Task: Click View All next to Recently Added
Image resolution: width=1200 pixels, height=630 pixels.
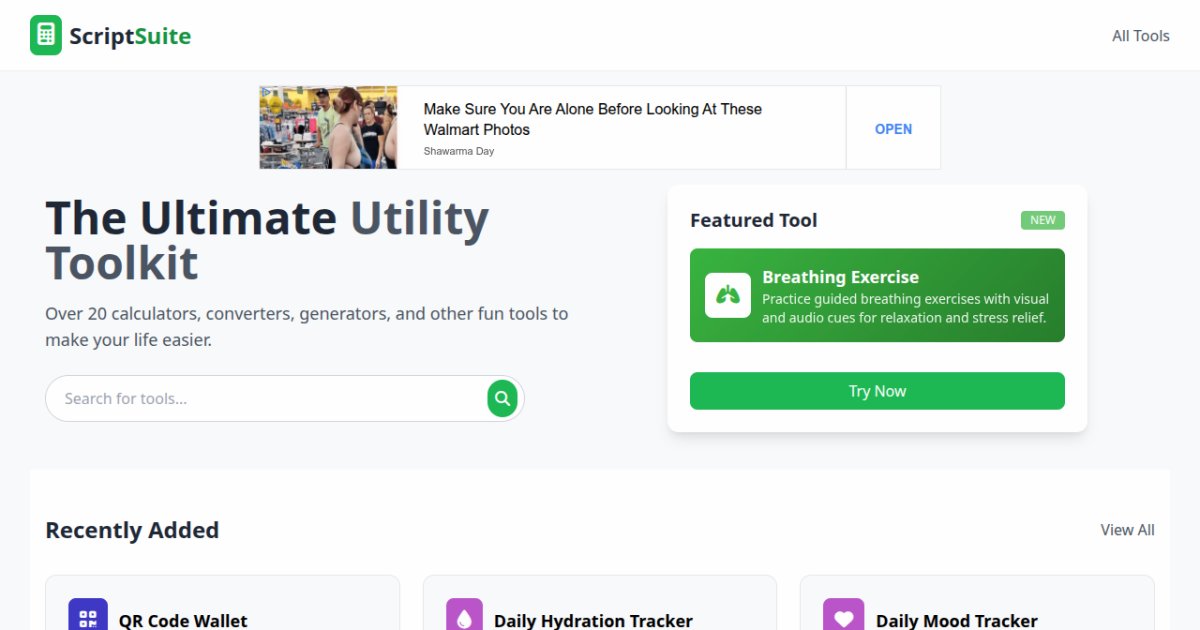Action: point(1127,529)
